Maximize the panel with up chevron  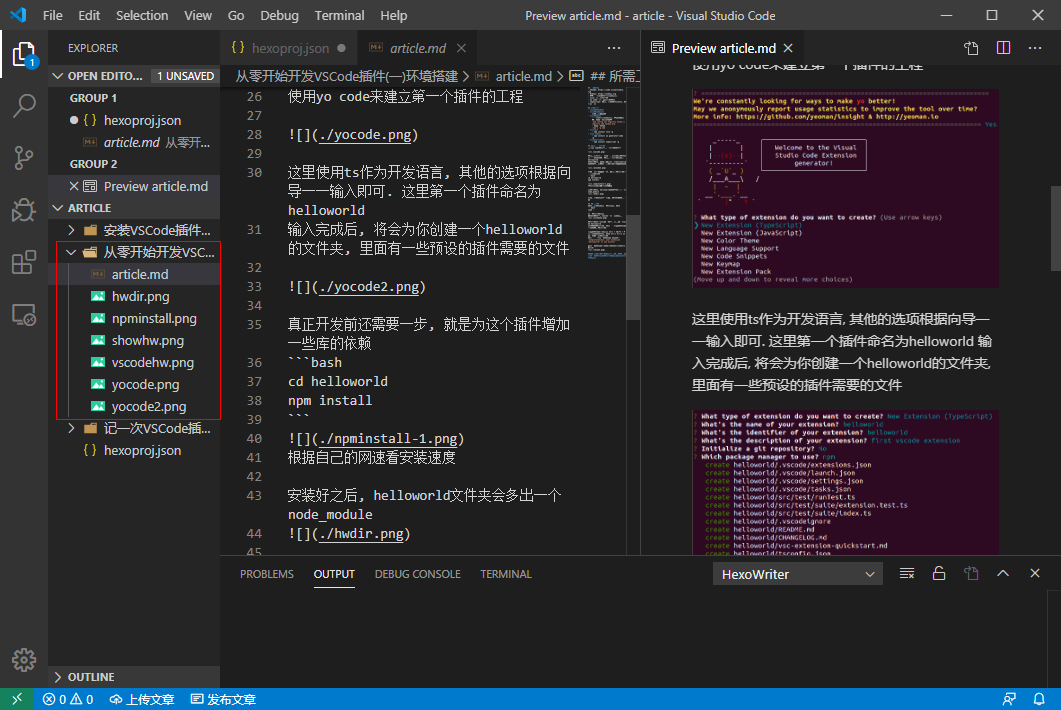click(x=1003, y=574)
